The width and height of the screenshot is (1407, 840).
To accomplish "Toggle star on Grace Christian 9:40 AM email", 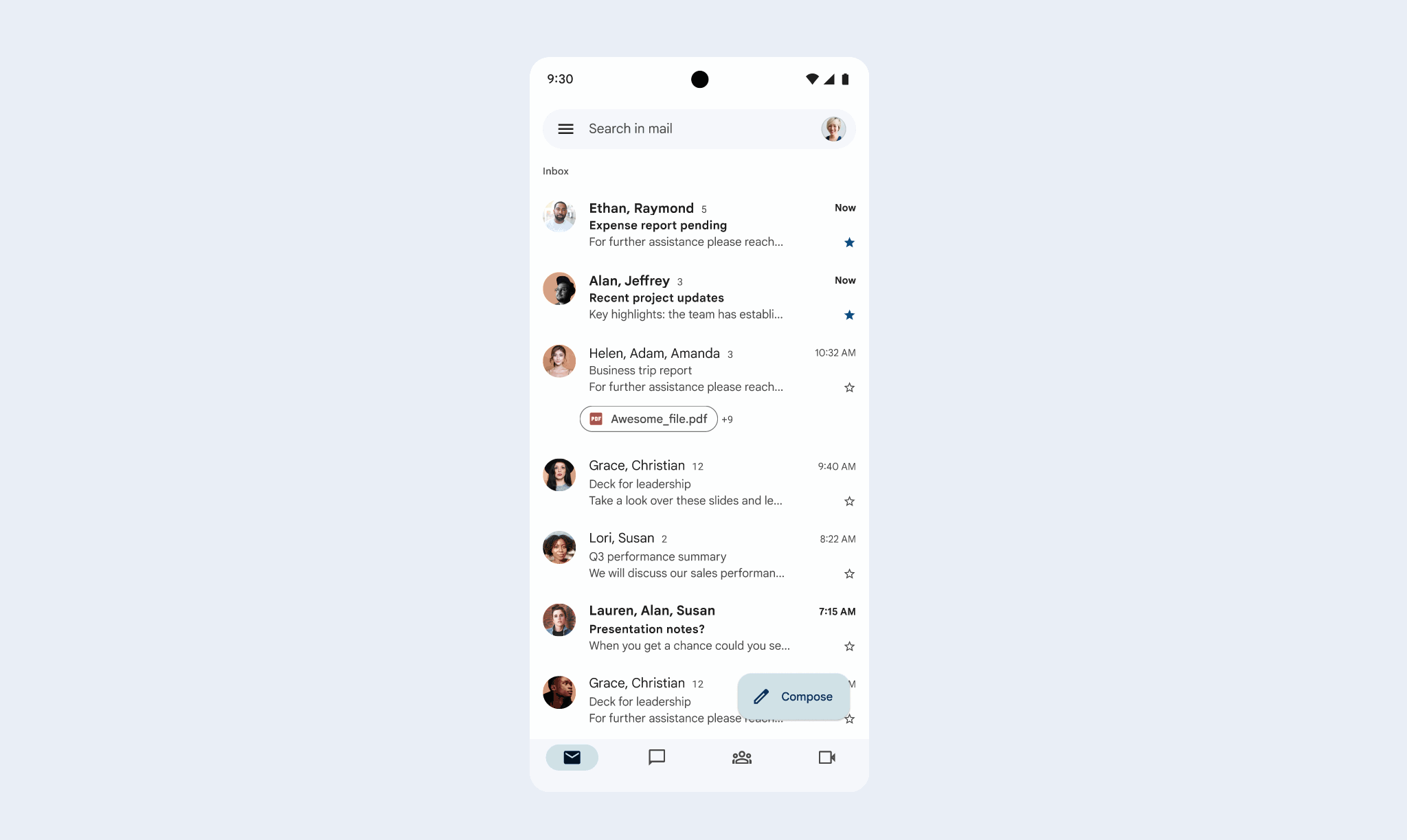I will point(848,501).
